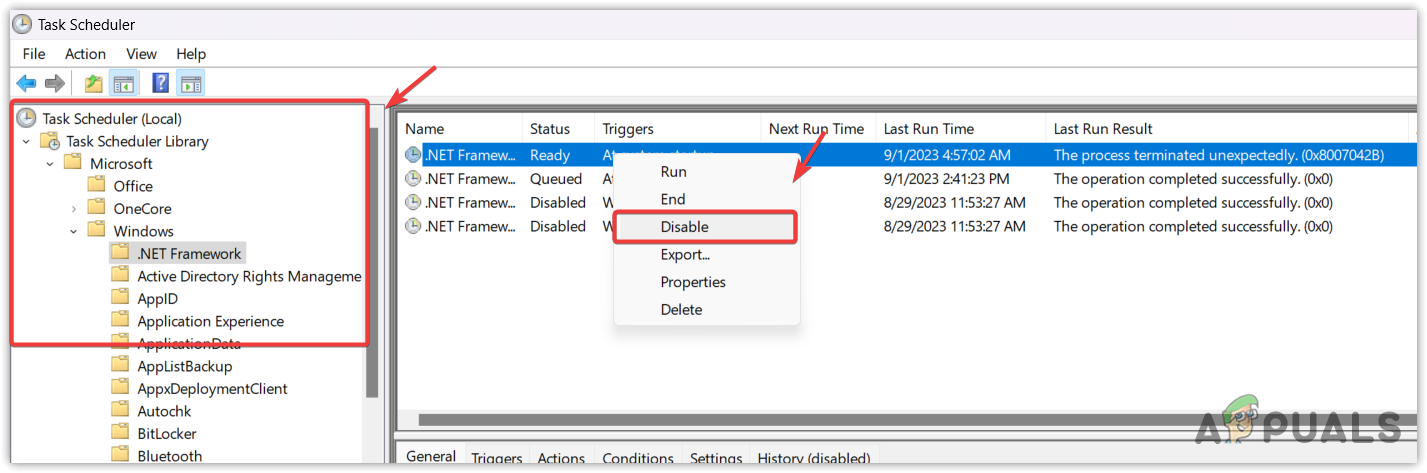Image resolution: width=1427 pixels, height=473 pixels.
Task: Click the blue Help toolbar icon
Action: 160,83
